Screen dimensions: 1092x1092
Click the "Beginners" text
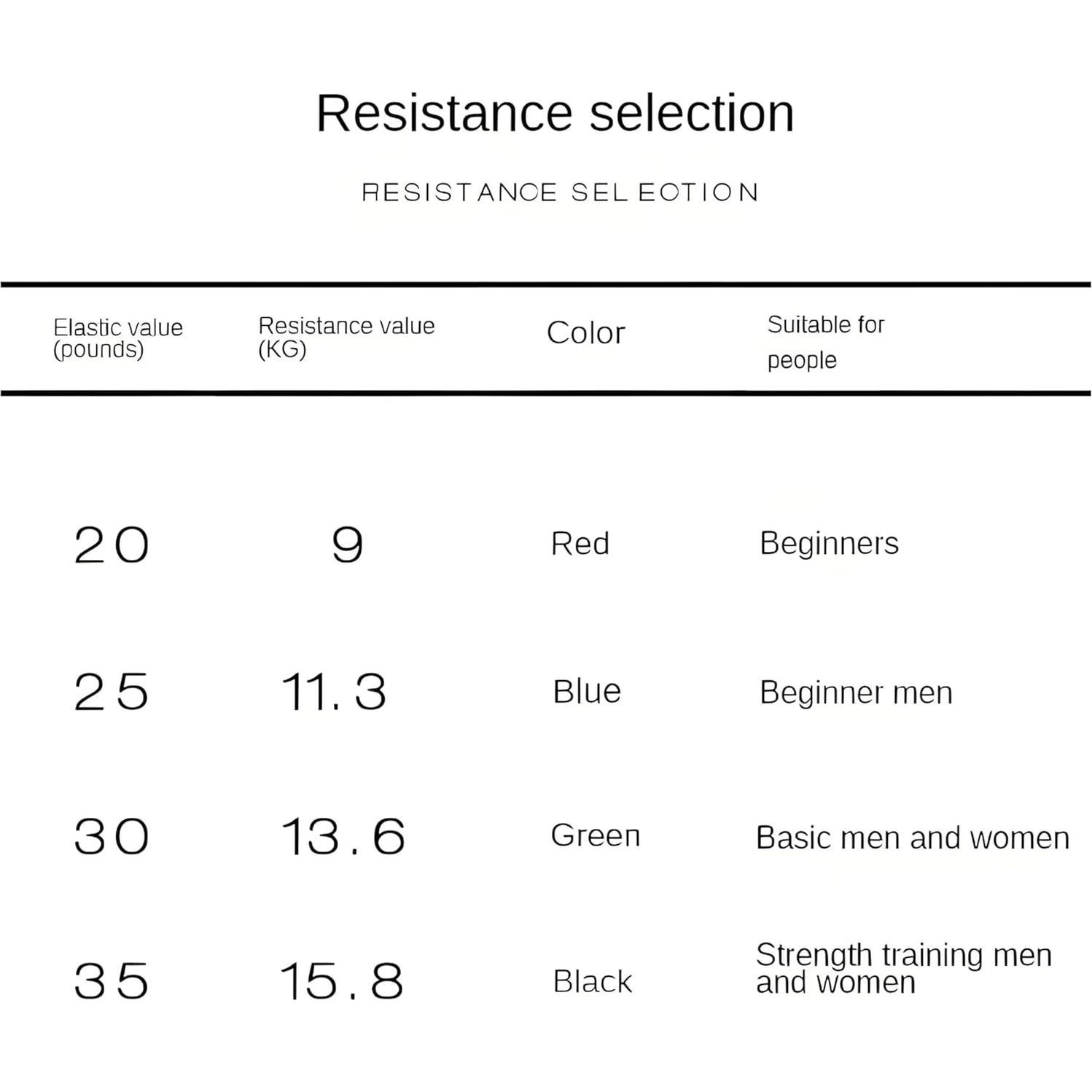(829, 544)
